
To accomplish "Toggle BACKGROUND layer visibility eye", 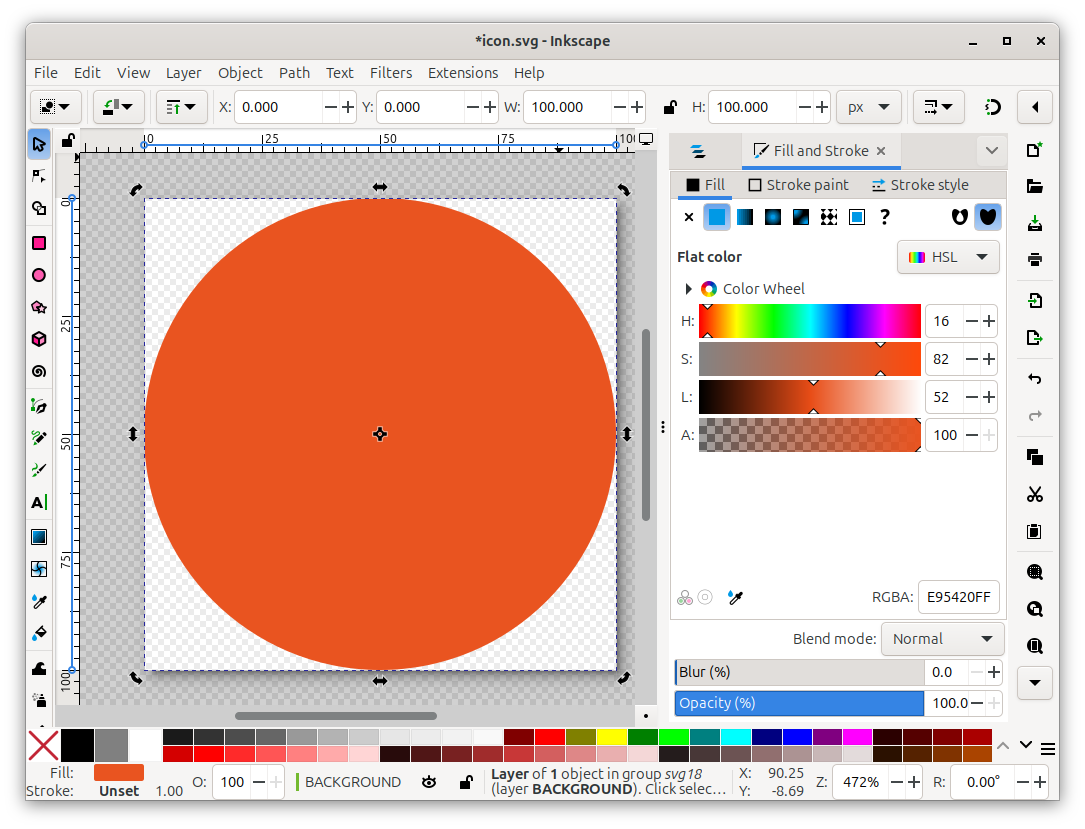I will point(429,782).
